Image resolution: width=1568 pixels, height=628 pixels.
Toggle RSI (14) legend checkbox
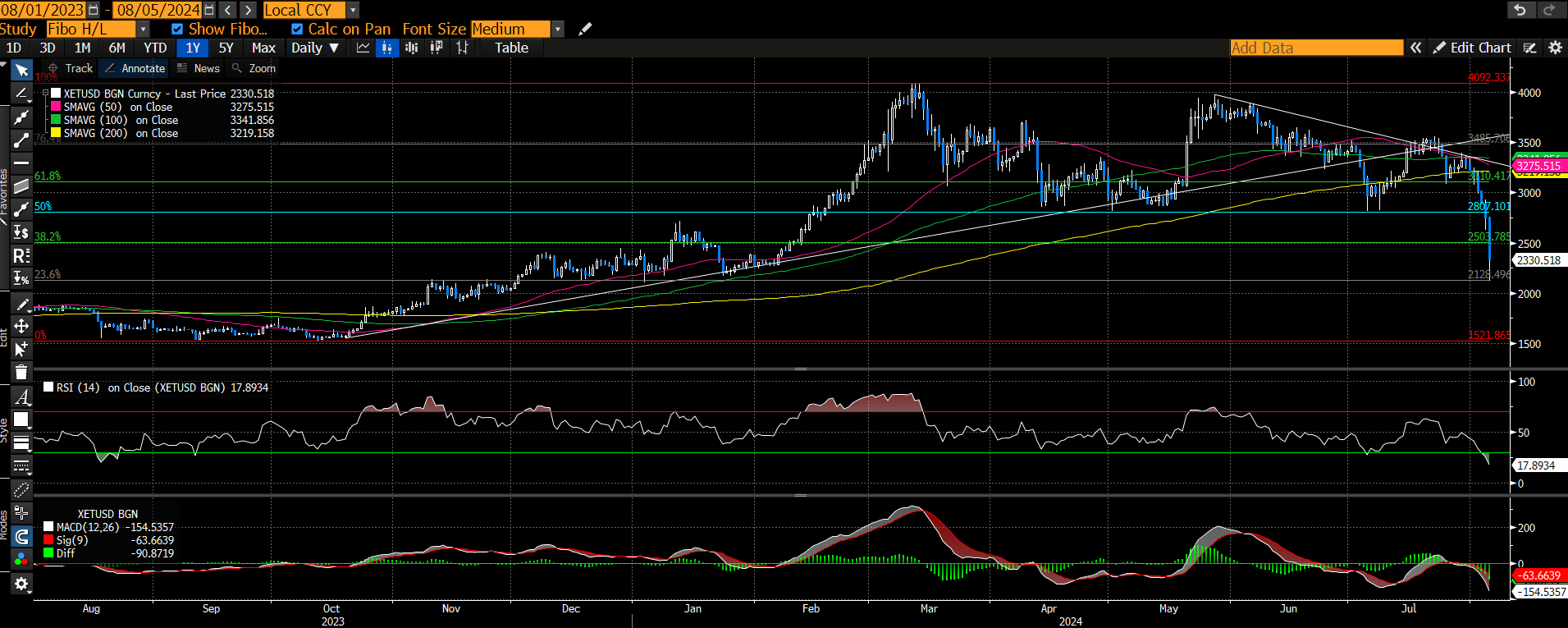pos(48,387)
